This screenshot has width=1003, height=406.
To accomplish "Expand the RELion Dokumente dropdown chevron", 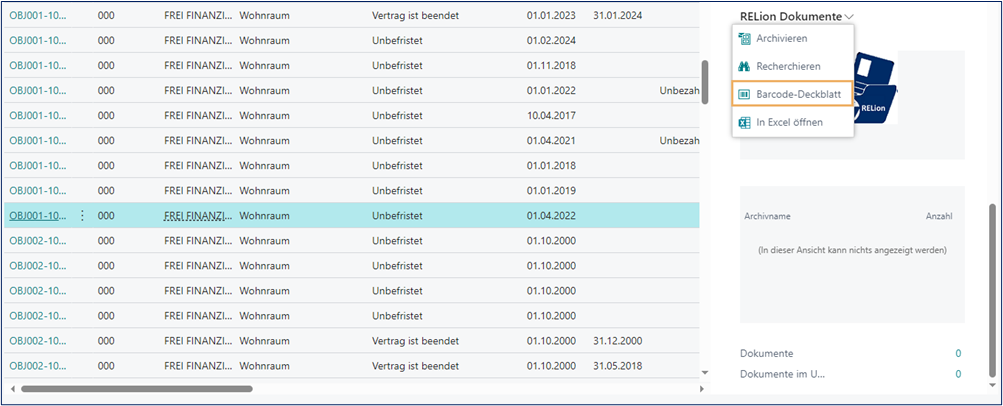I will [849, 17].
